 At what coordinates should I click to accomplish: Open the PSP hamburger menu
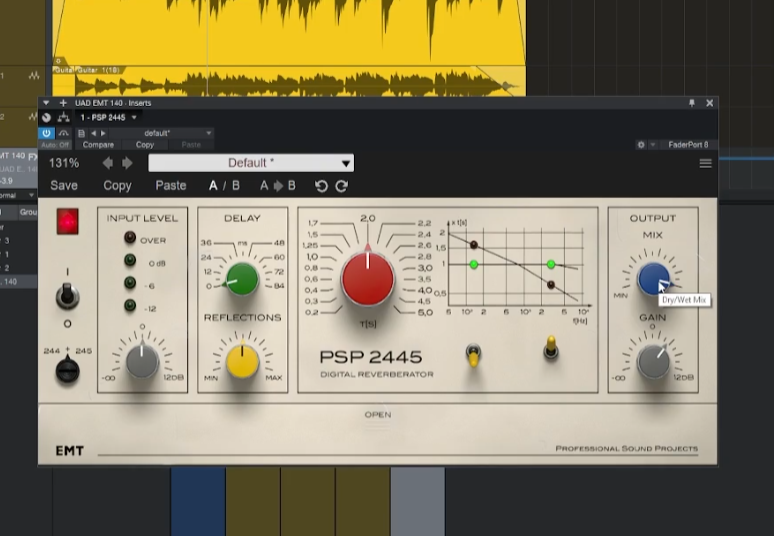(x=705, y=163)
